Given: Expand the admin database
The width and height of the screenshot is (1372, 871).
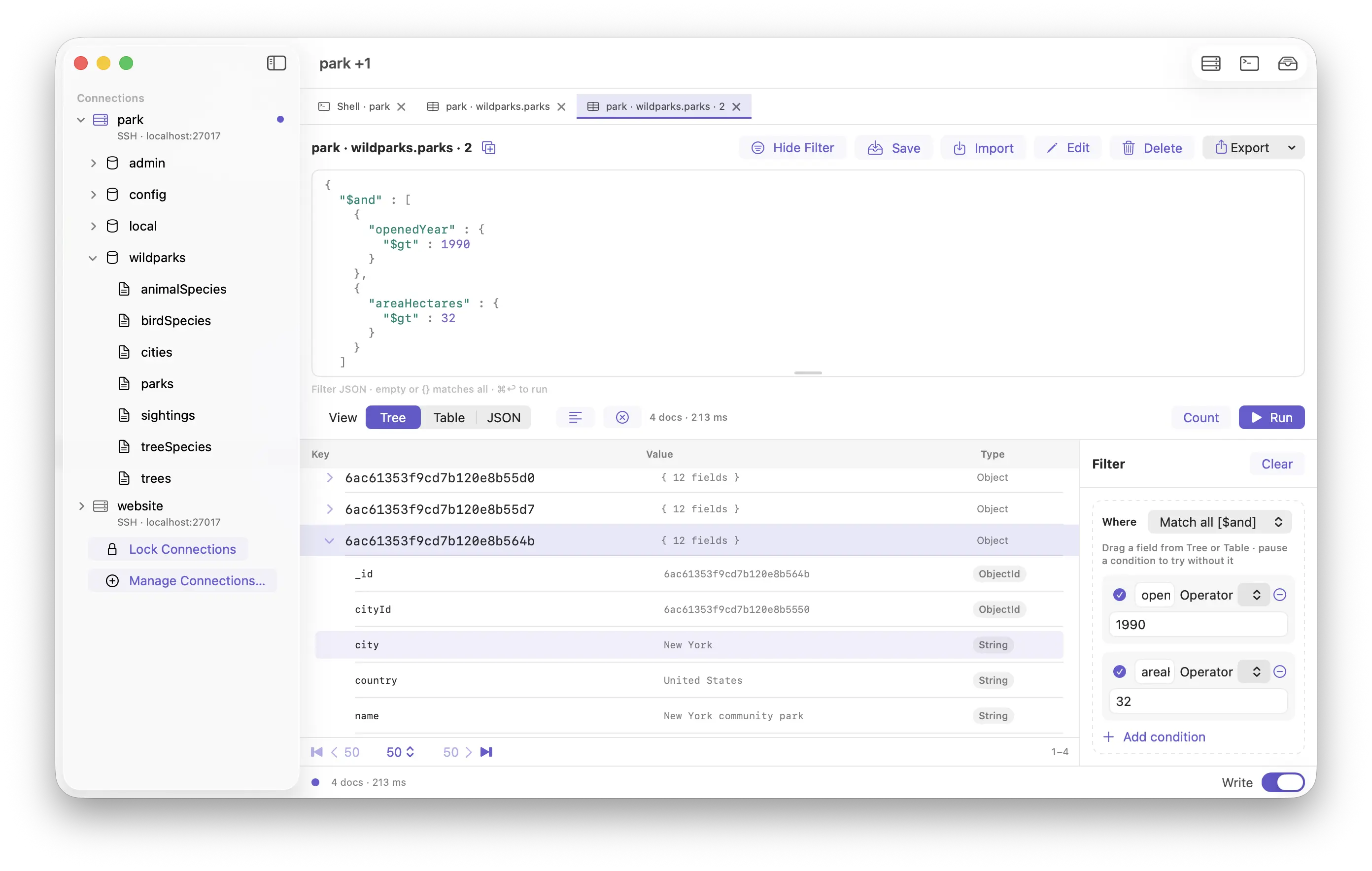Looking at the screenshot, I should 94,163.
